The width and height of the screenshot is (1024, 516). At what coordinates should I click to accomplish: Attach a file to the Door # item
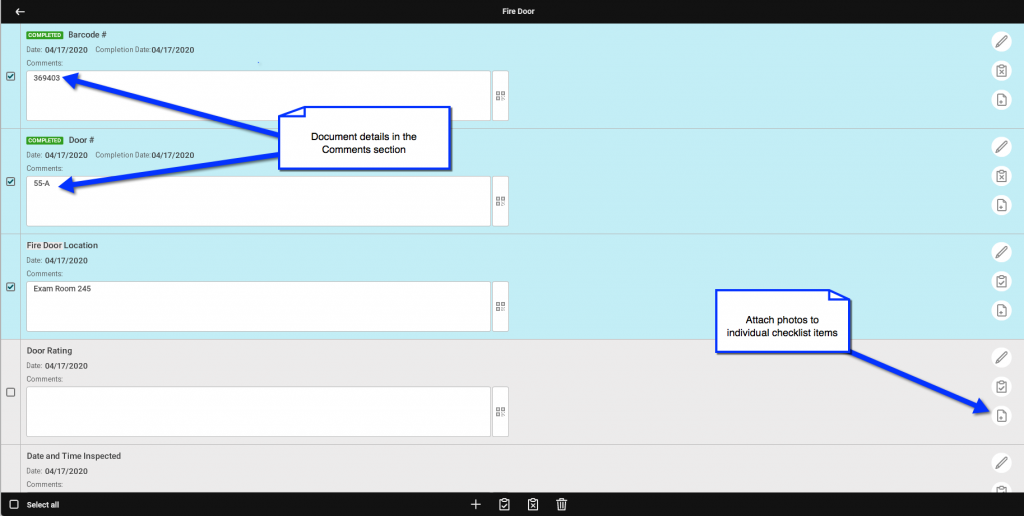tap(1001, 205)
